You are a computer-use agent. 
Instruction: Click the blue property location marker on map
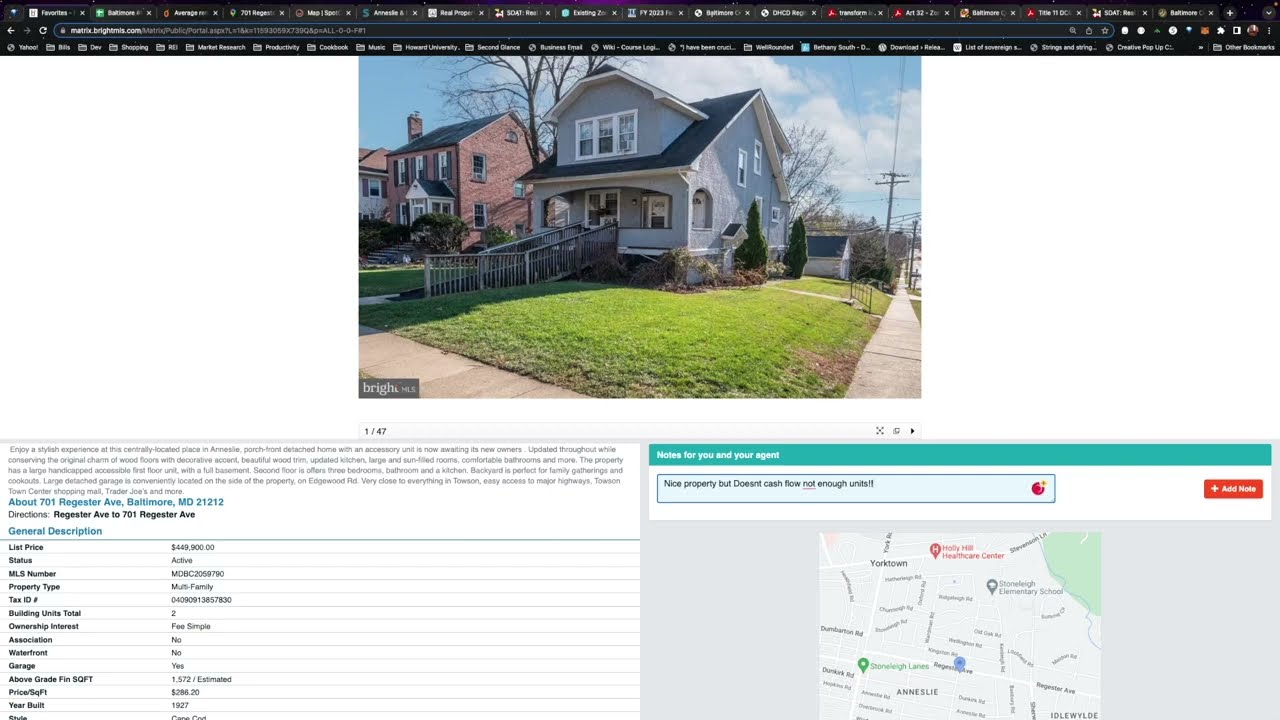[x=960, y=663]
